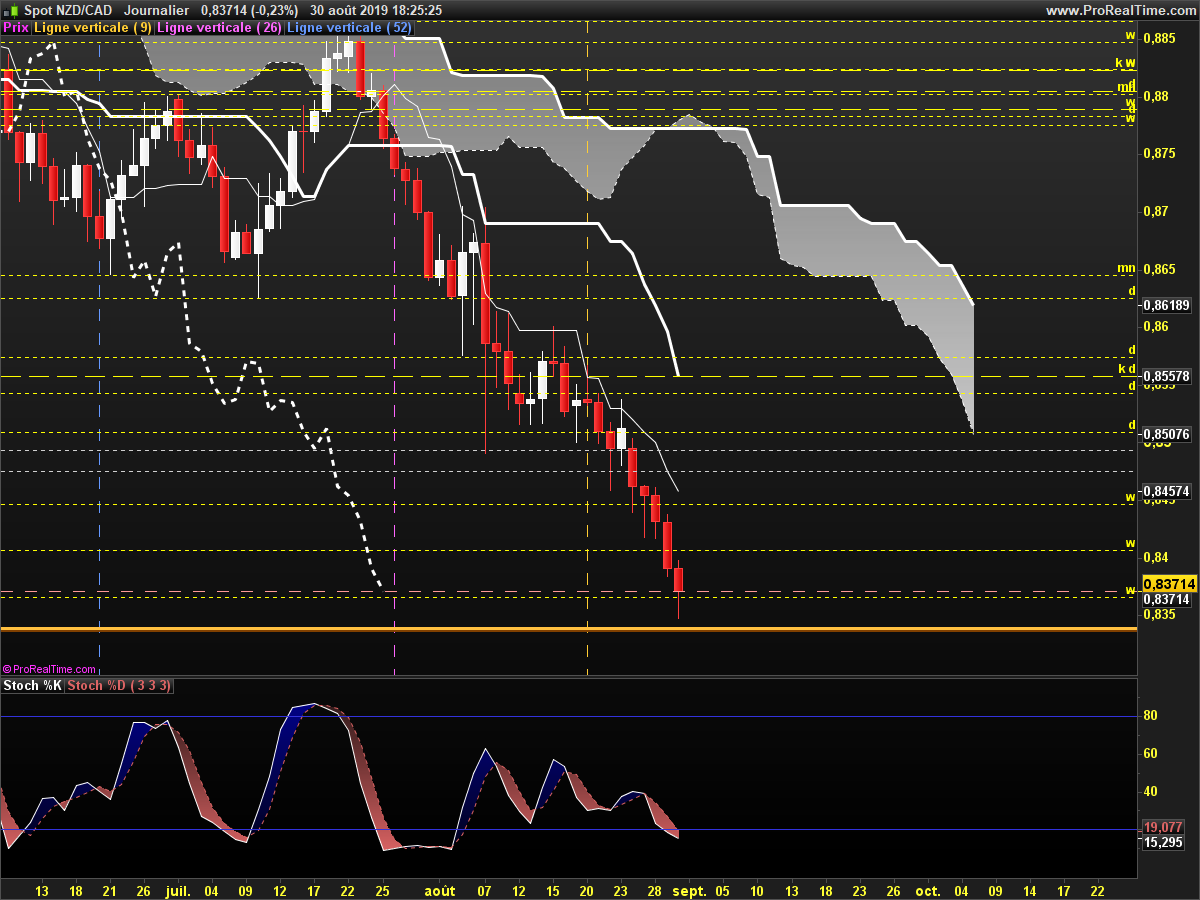Select the Stoch %D (3 3 3) label

(120, 685)
